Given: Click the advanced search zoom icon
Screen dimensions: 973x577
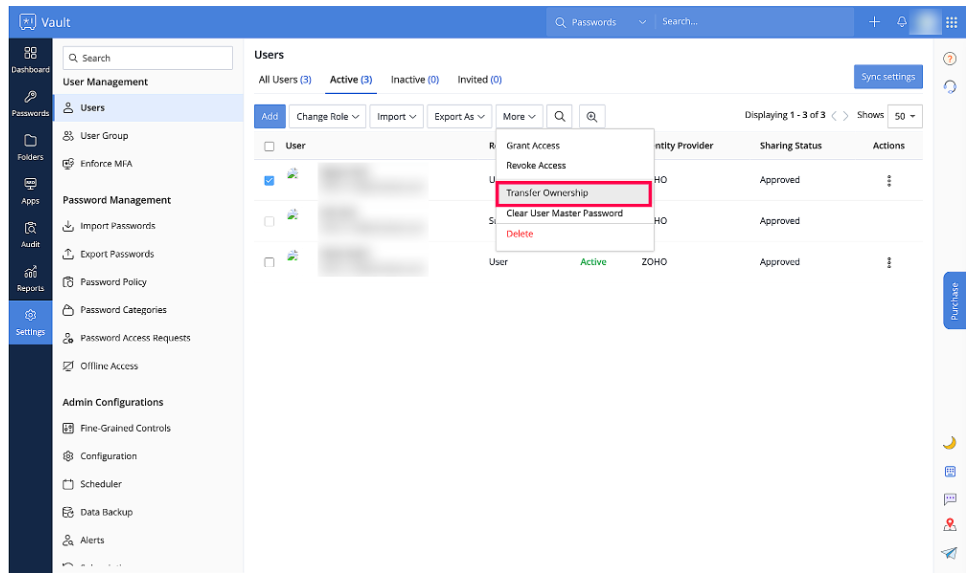Looking at the screenshot, I should pyautogui.click(x=591, y=116).
